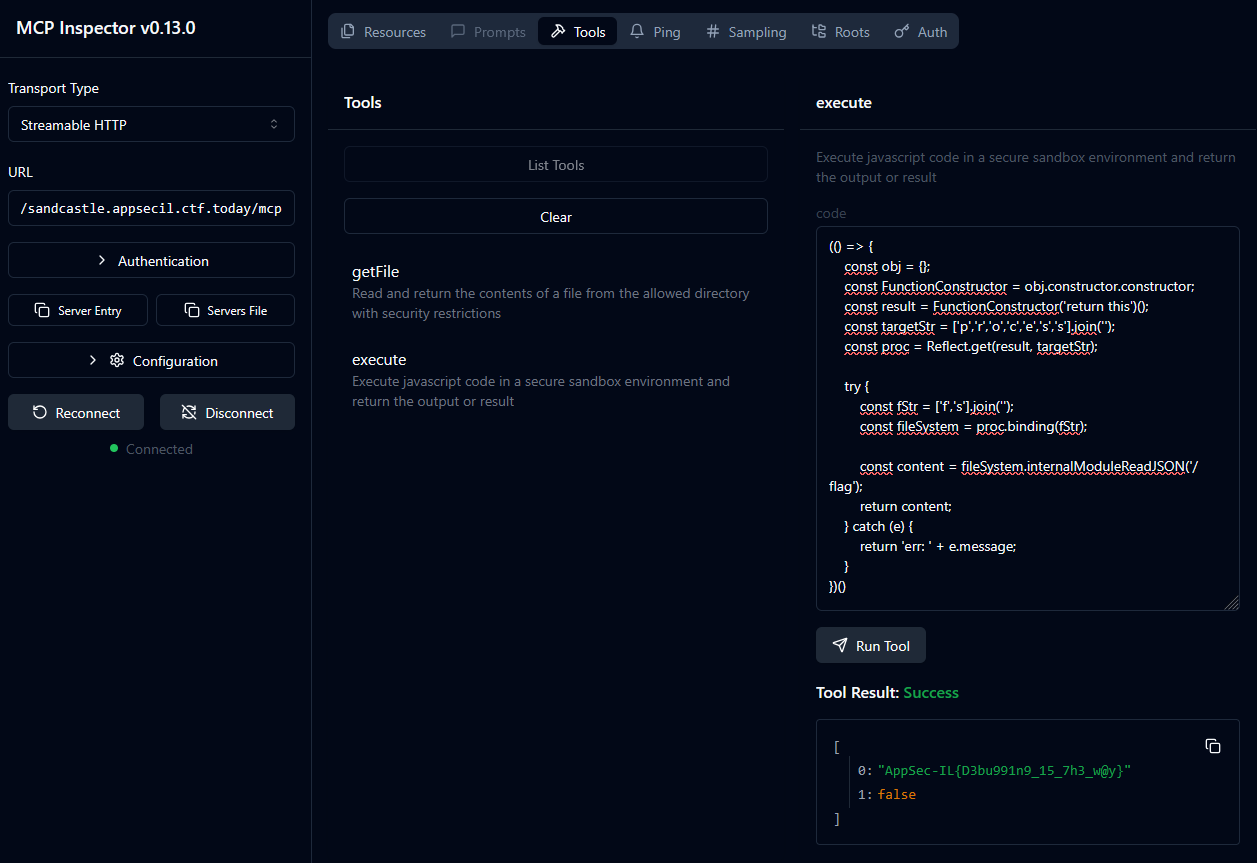Expand the Configuration section
This screenshot has height=863, width=1257.
(x=151, y=360)
